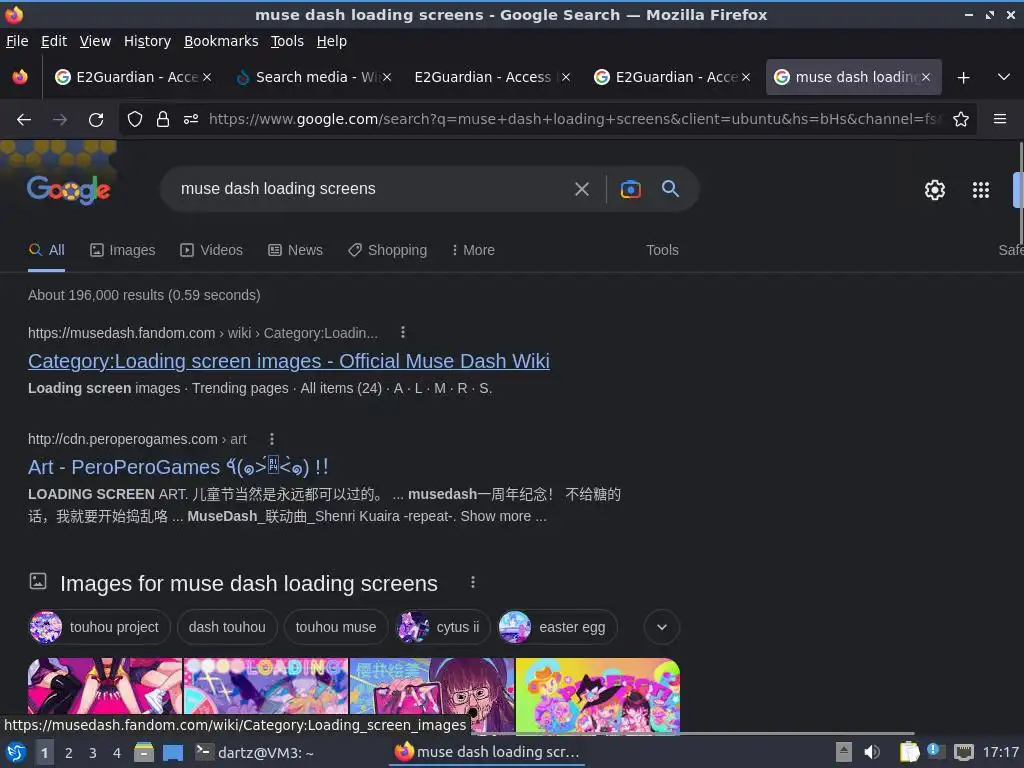This screenshot has height=768, width=1024.
Task: Switch to the Videos results tab
Action: coord(212,250)
